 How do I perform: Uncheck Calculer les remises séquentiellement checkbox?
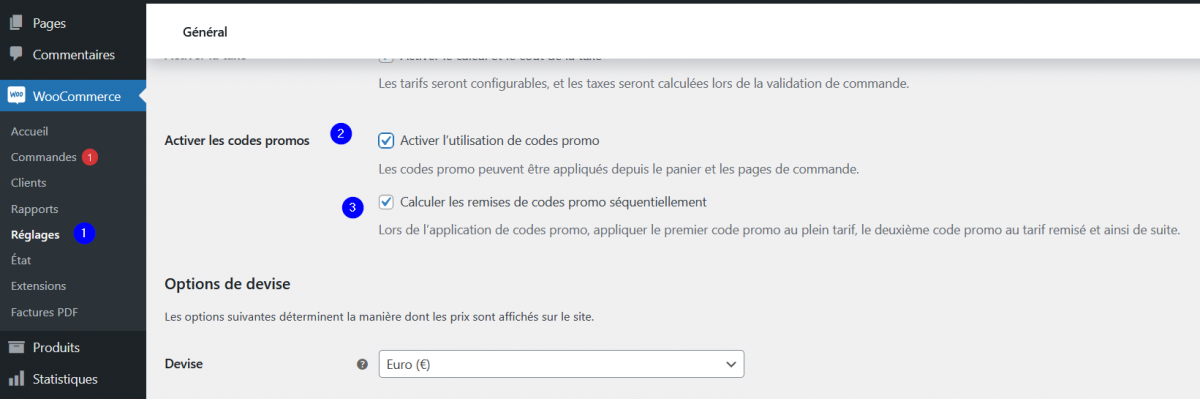(x=386, y=202)
